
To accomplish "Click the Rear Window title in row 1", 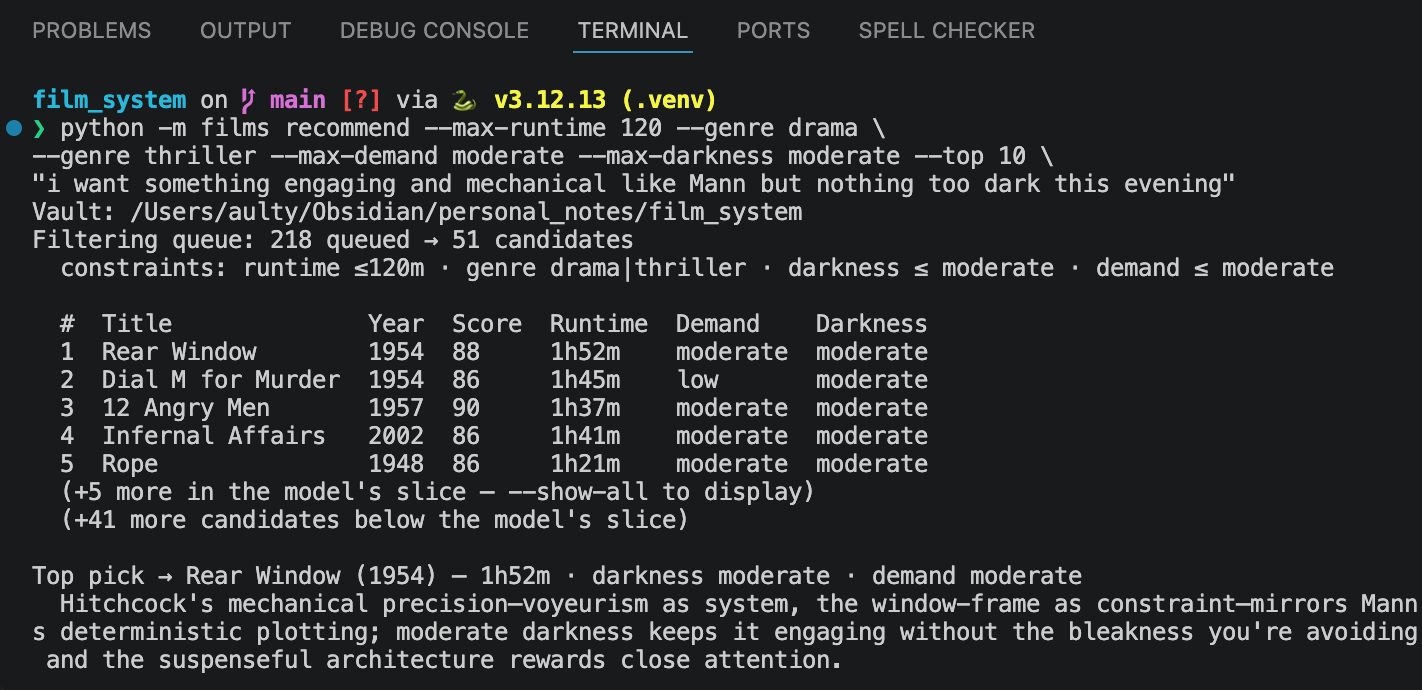I will (x=179, y=352).
